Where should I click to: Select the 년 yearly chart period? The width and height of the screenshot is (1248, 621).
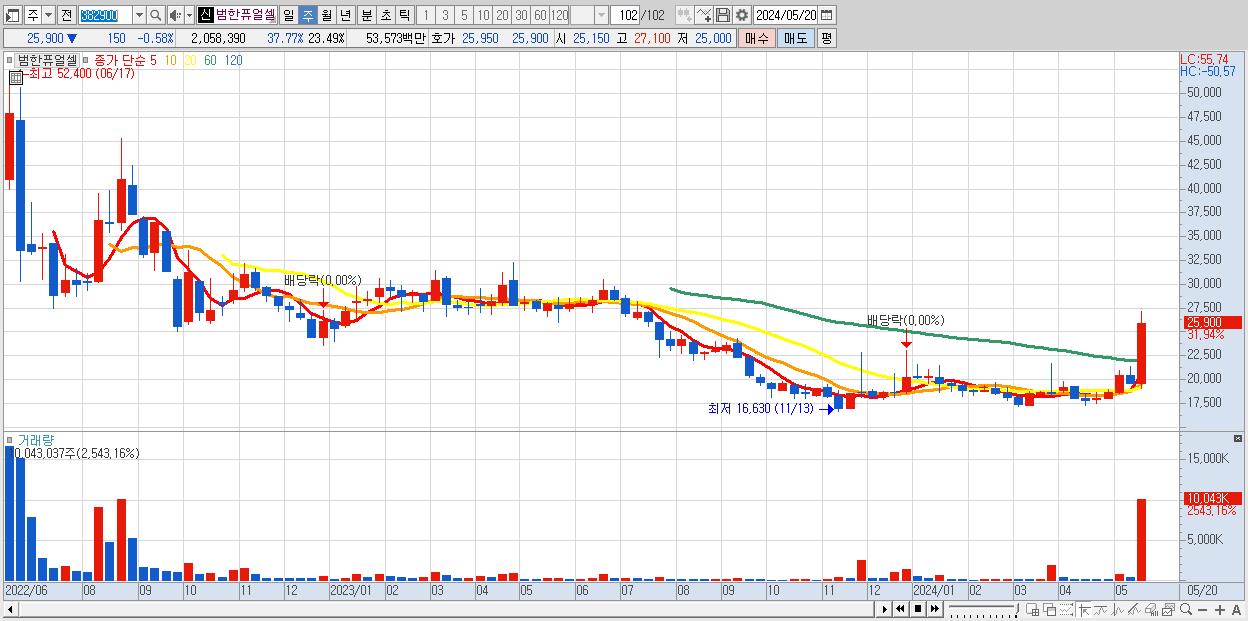pos(345,15)
